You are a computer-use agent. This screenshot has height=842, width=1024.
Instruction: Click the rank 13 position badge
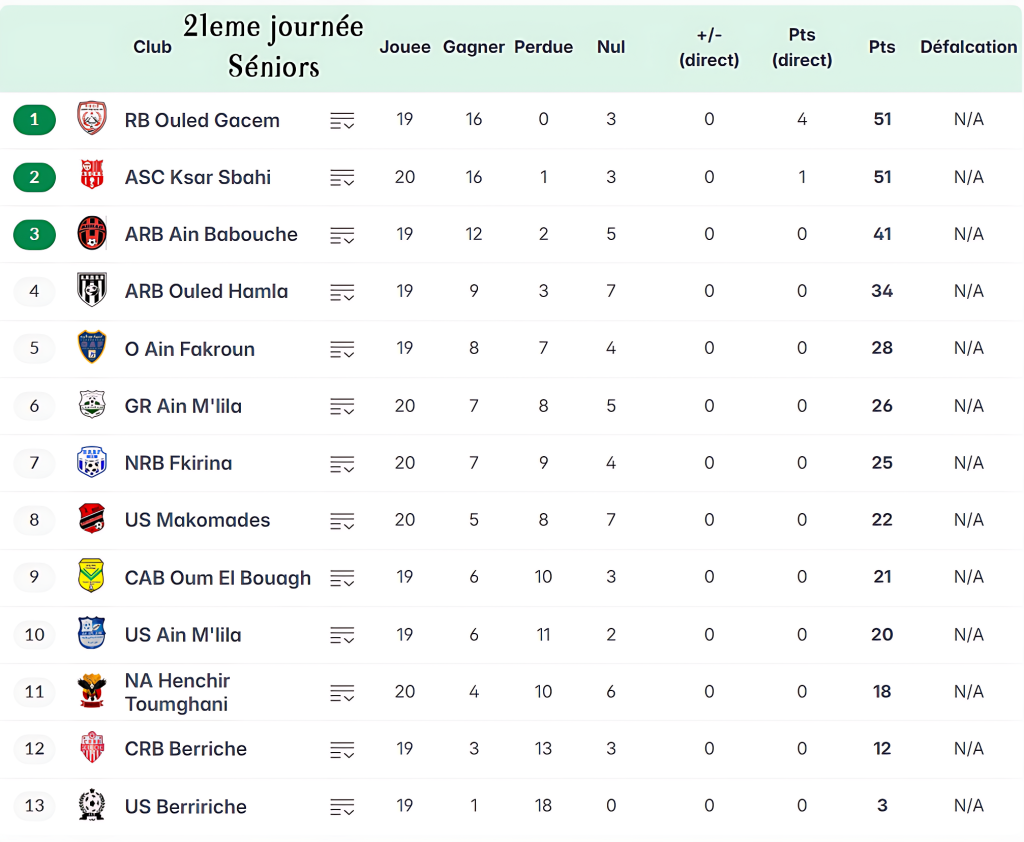pos(35,806)
